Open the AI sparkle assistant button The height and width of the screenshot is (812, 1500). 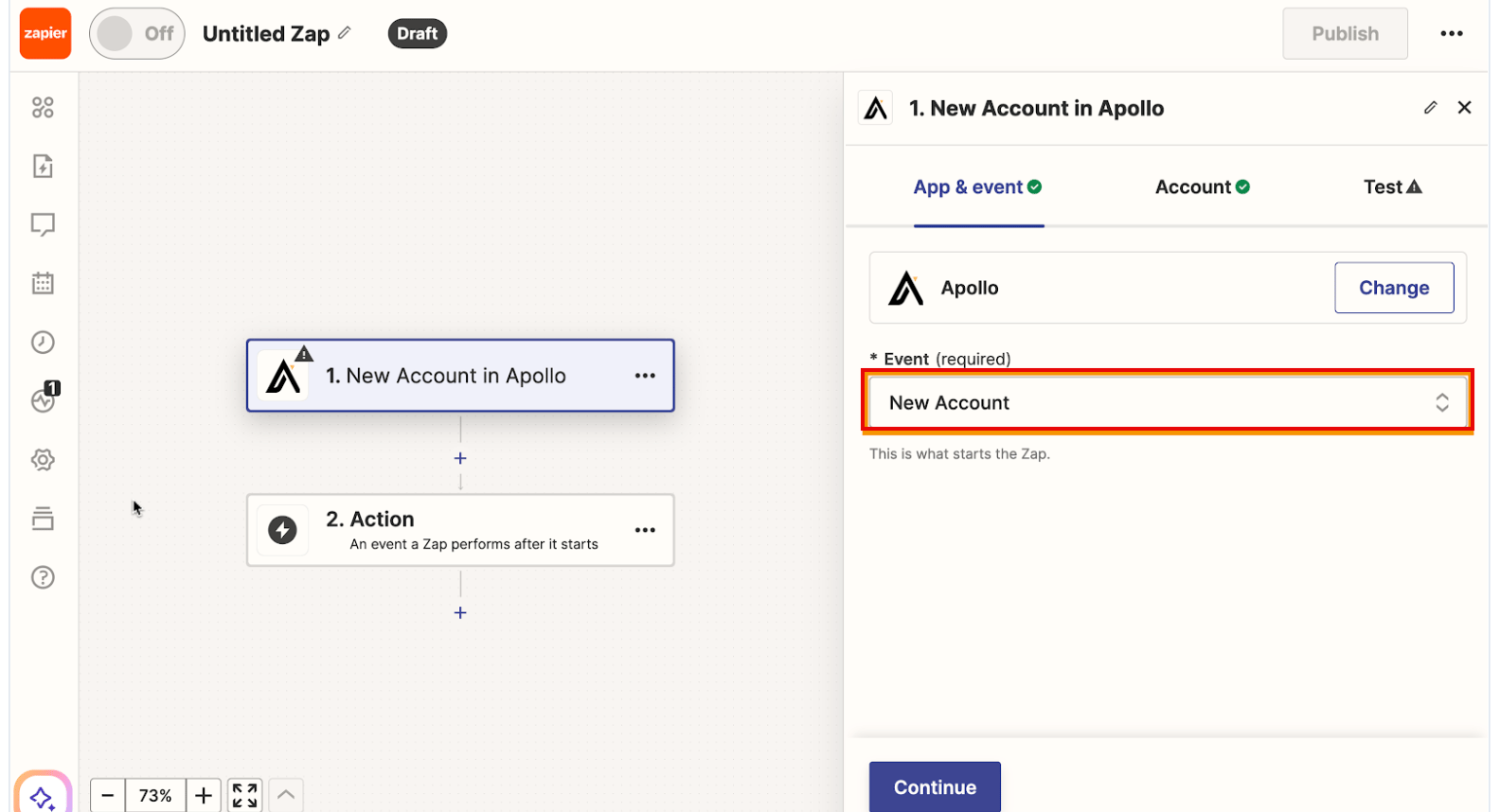coord(43,795)
